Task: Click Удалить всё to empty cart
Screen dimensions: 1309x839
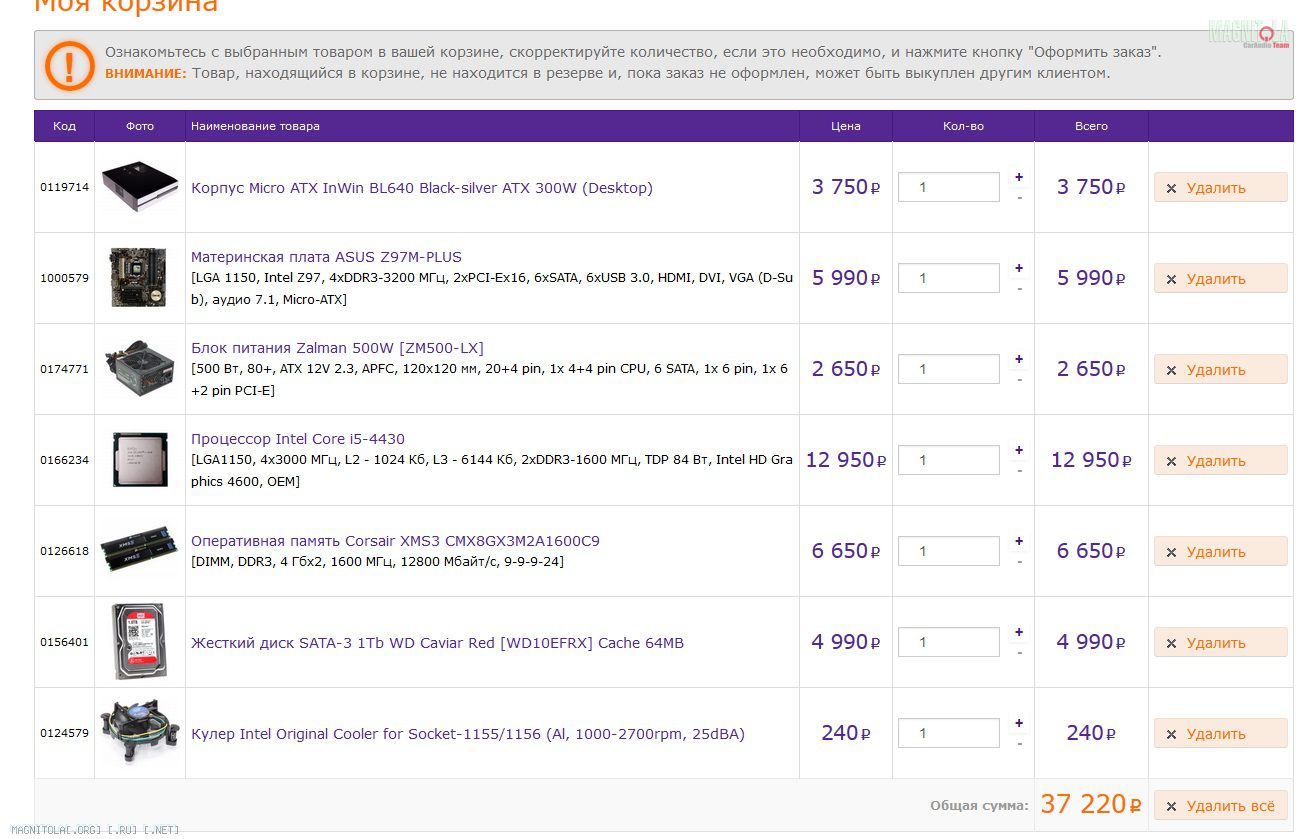Action: [x=1220, y=805]
